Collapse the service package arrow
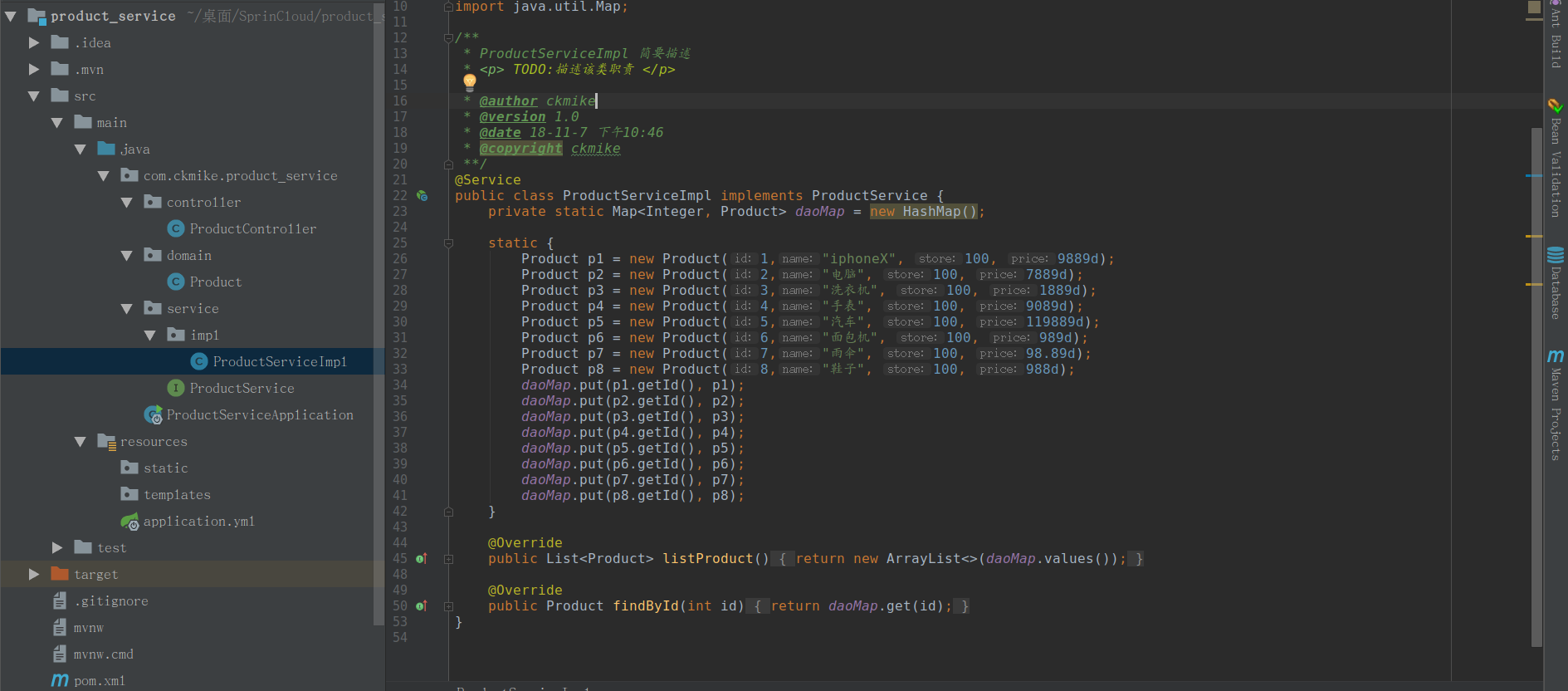Image resolution: width=1568 pixels, height=691 pixels. 127,308
